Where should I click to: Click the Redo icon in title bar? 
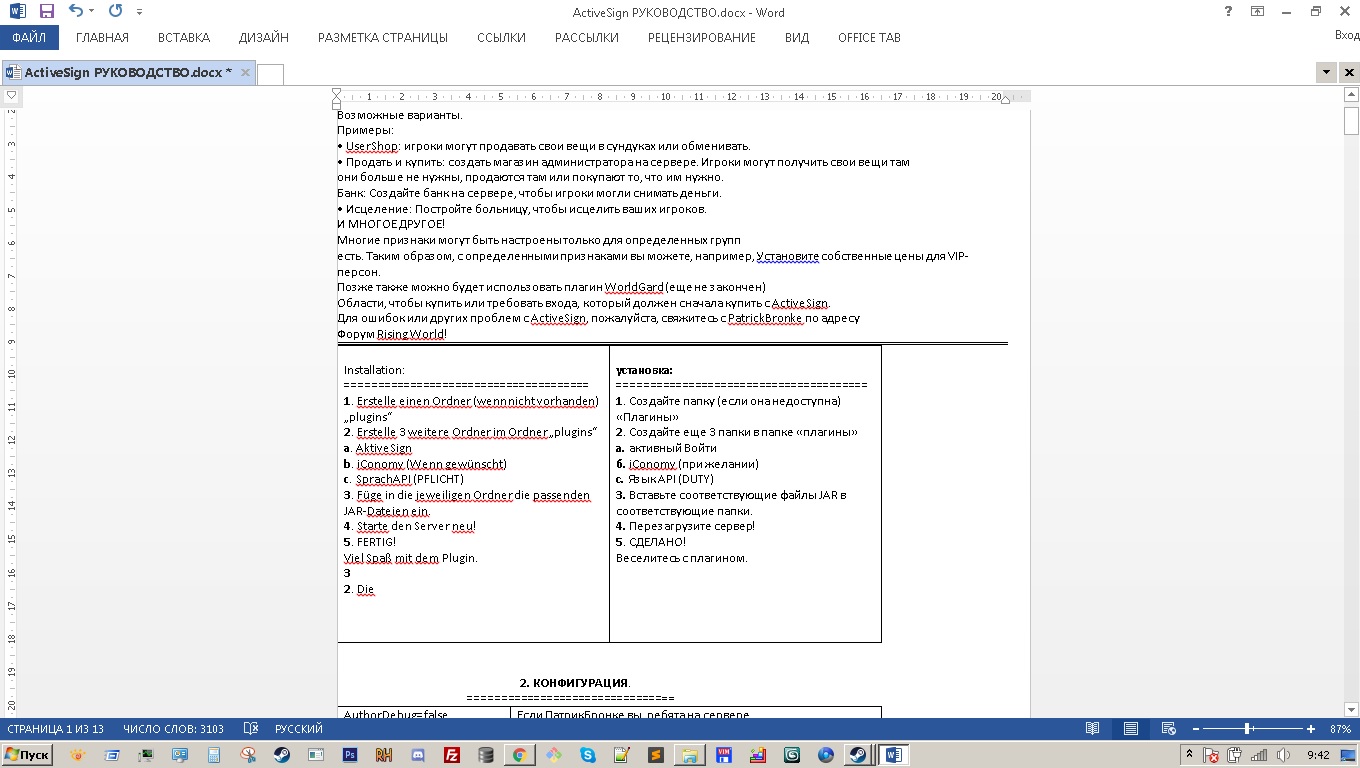pyautogui.click(x=115, y=12)
